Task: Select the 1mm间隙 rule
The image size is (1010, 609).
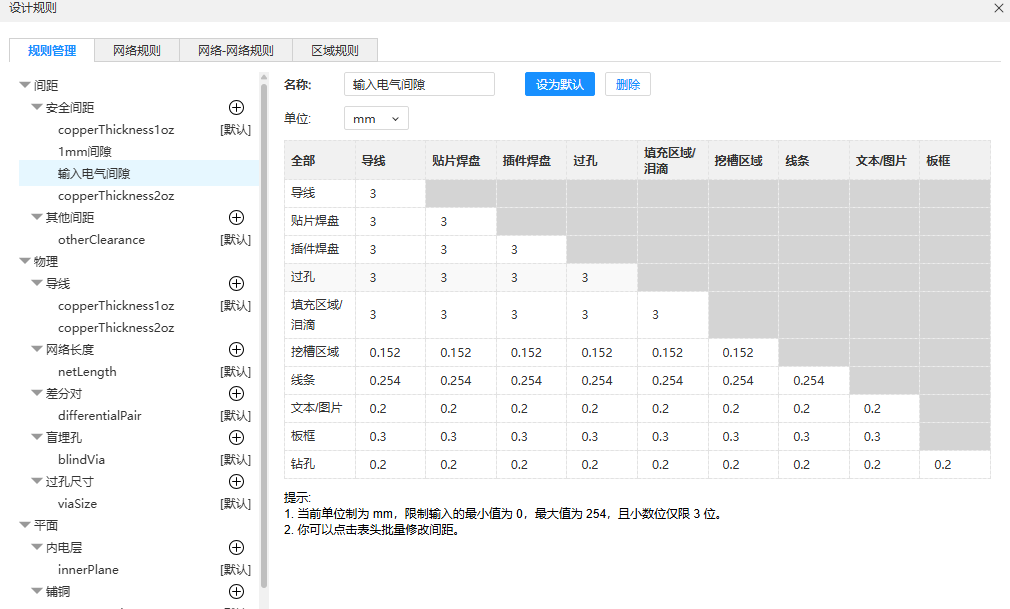Action: pos(85,151)
